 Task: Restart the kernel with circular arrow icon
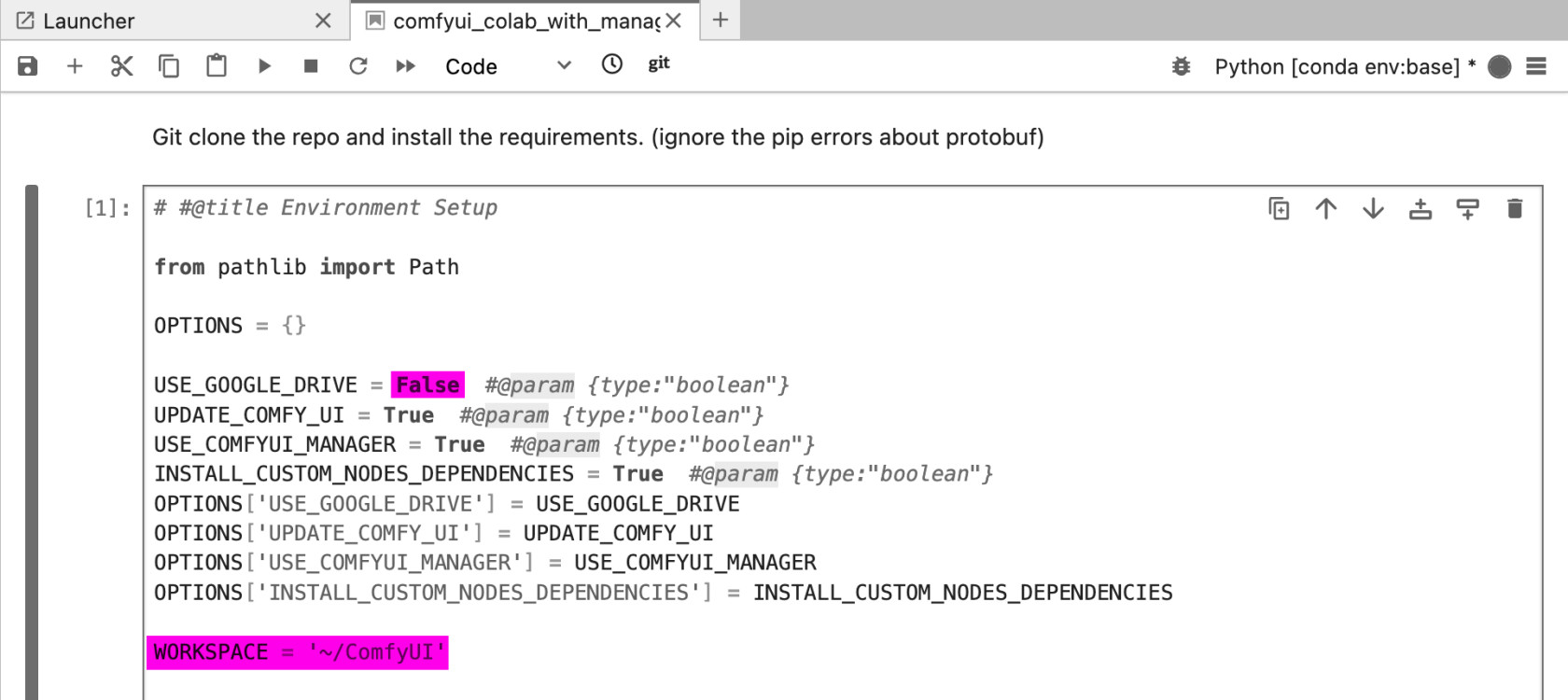point(358,66)
